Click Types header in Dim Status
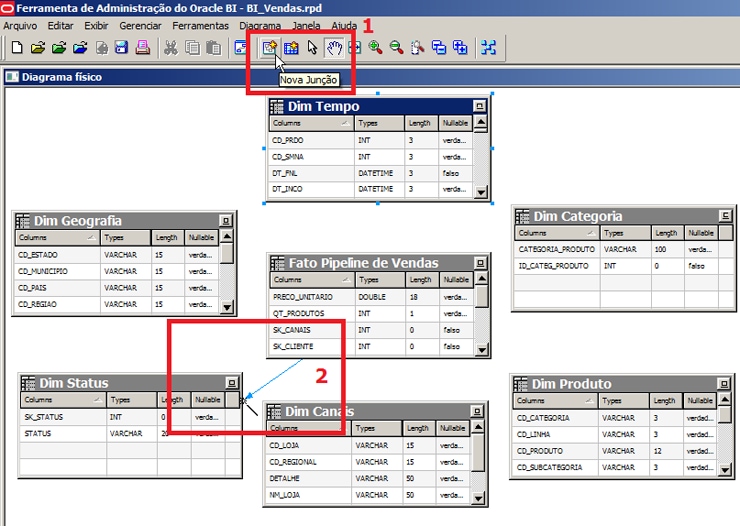 click(132, 400)
